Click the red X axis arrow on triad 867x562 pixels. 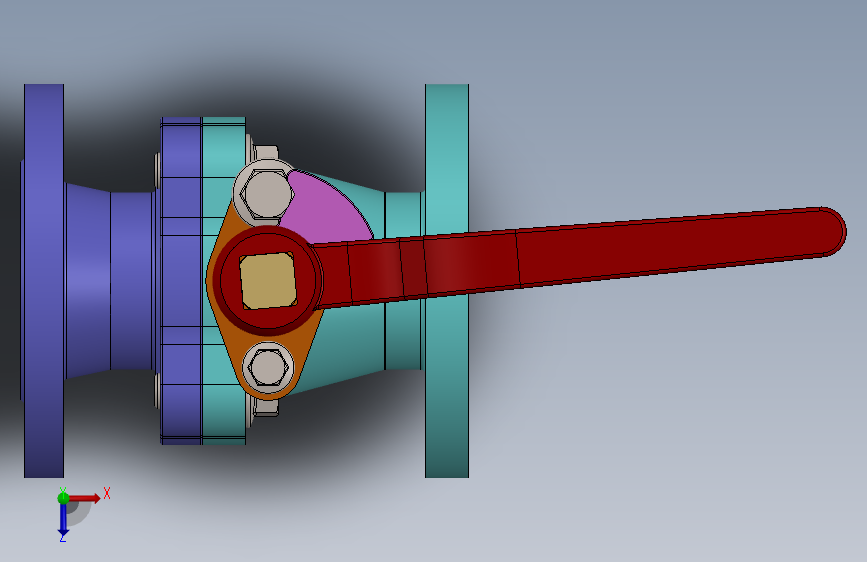coord(86,498)
